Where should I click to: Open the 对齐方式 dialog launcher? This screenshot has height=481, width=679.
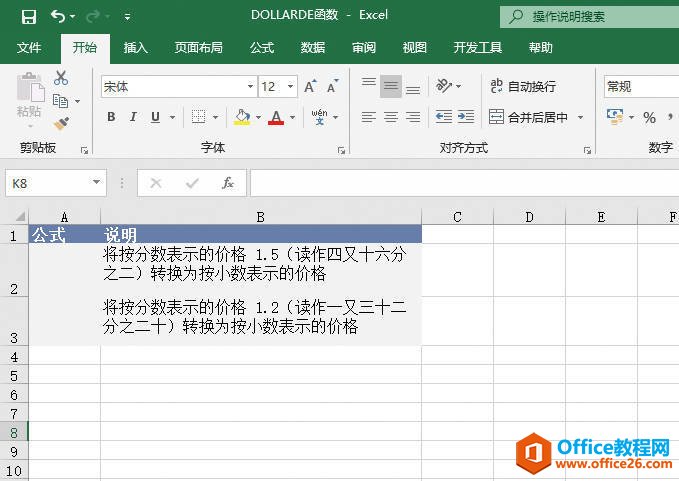click(588, 150)
